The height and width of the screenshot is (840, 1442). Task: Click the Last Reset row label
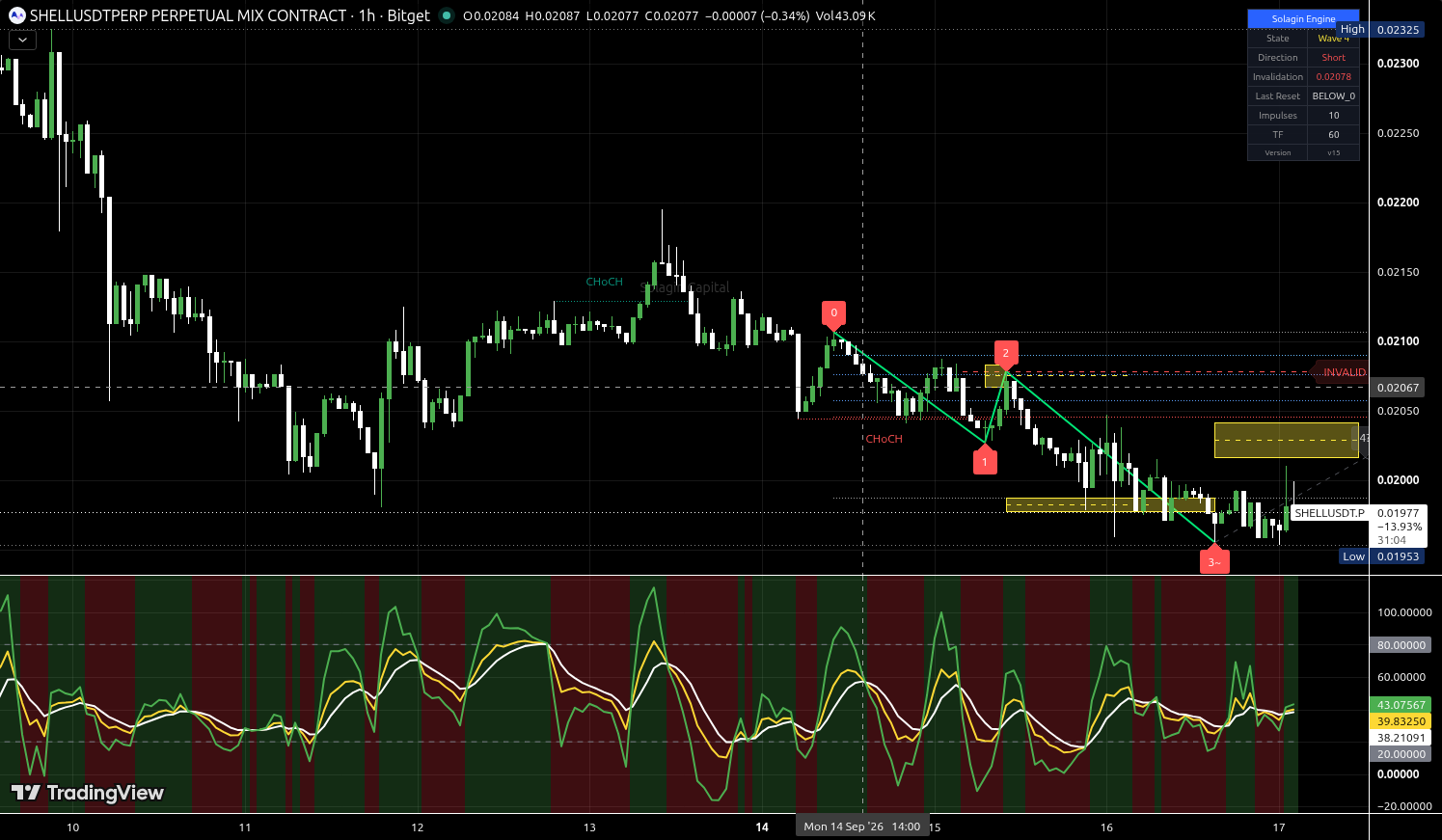[x=1277, y=96]
